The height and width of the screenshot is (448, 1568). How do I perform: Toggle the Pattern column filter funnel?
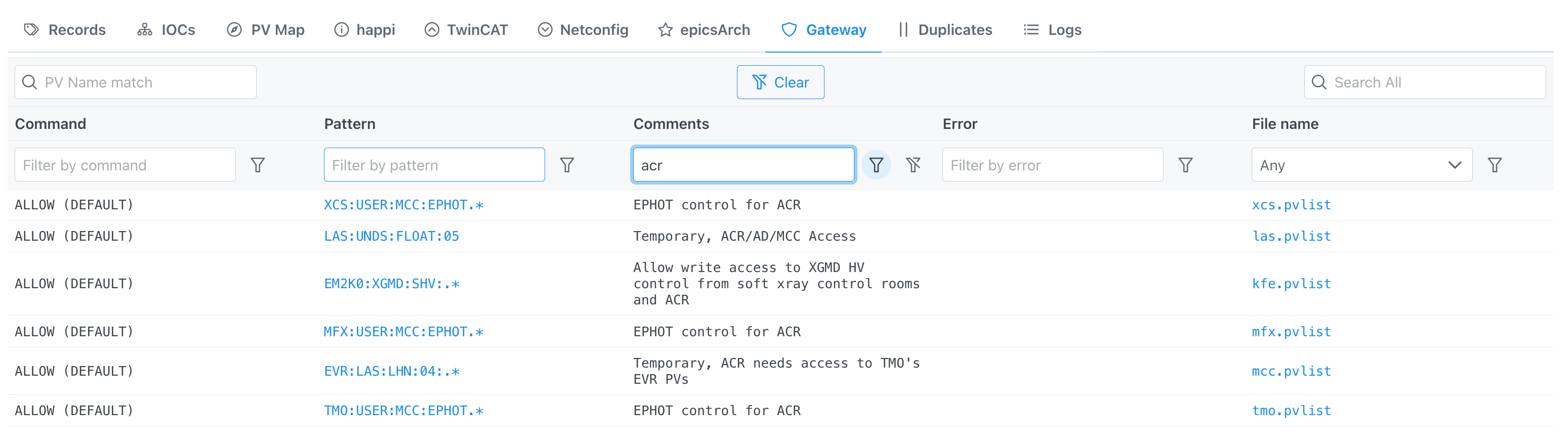click(x=567, y=164)
